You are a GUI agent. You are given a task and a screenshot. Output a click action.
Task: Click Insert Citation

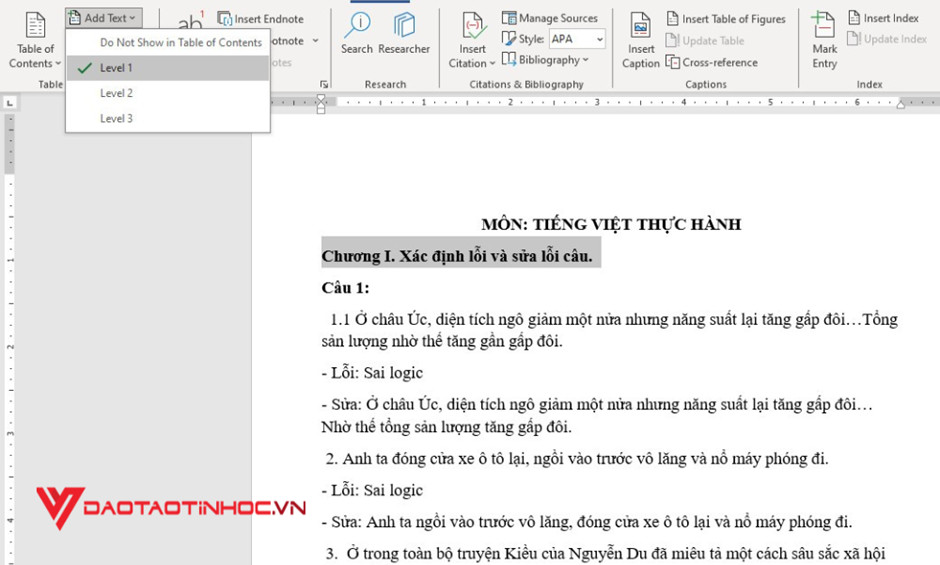point(472,41)
